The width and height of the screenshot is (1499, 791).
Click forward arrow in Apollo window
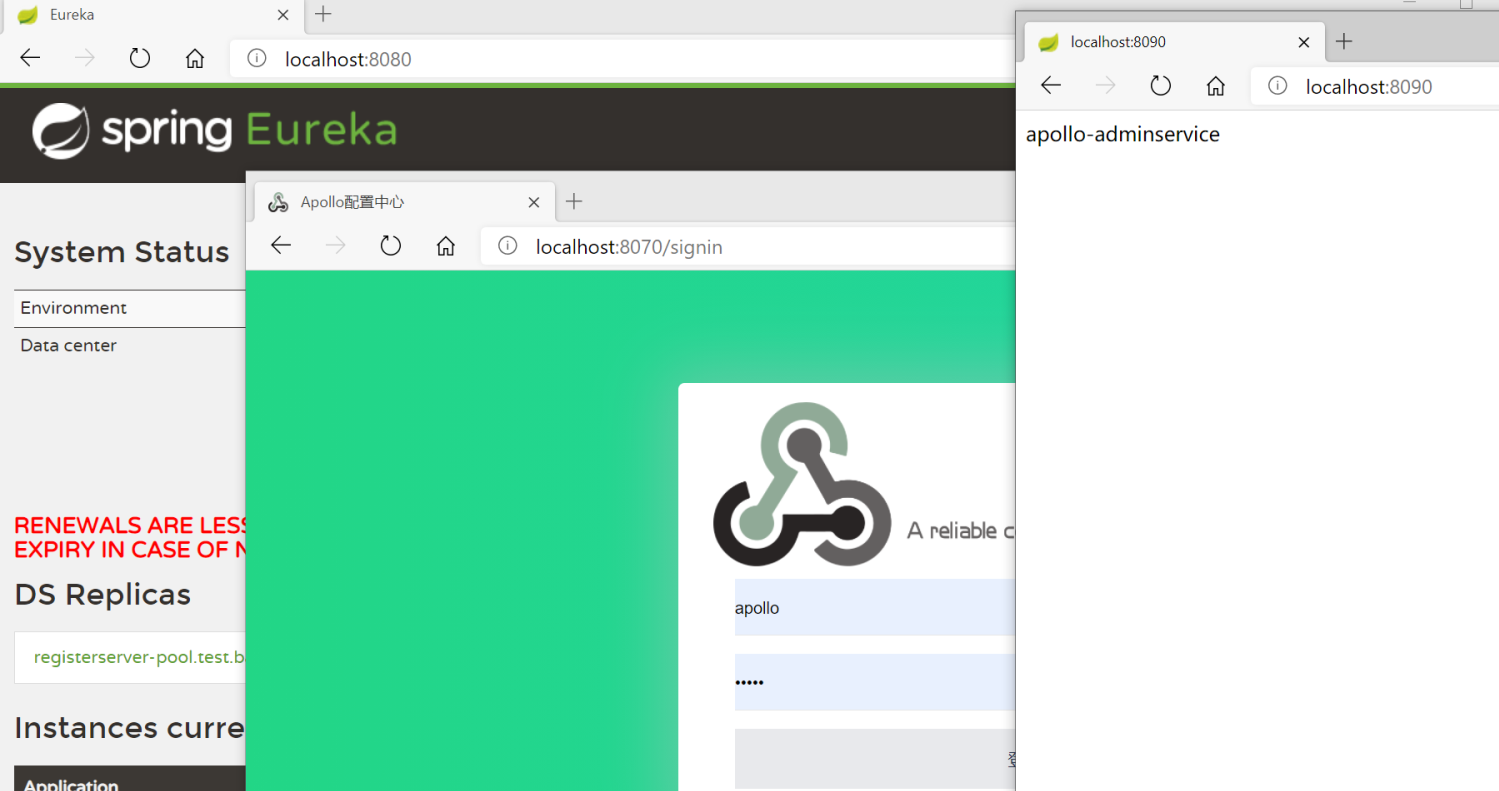click(x=336, y=245)
